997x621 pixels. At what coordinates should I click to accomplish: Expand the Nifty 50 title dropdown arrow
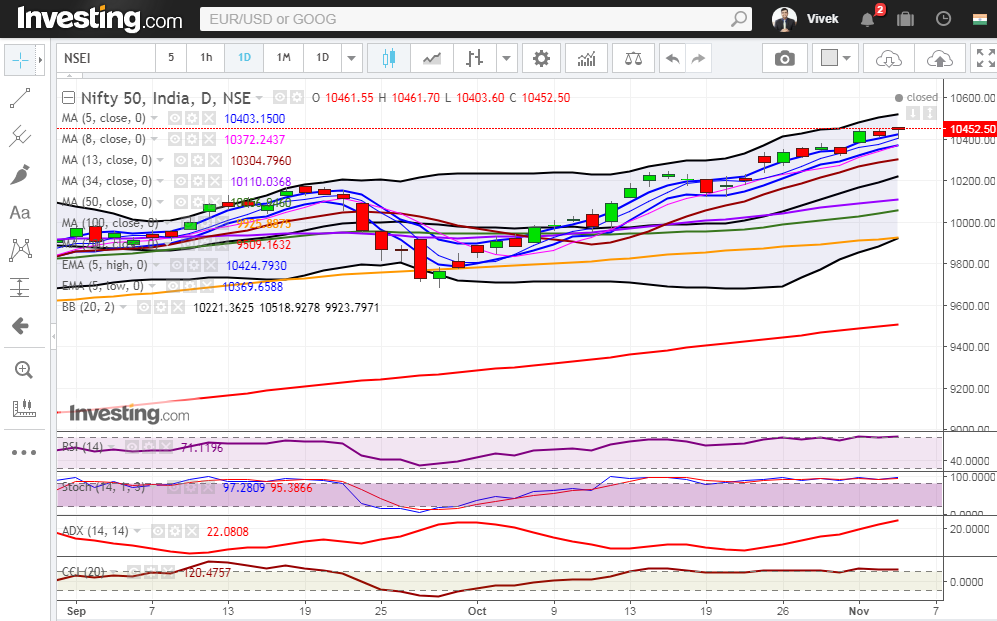(259, 98)
